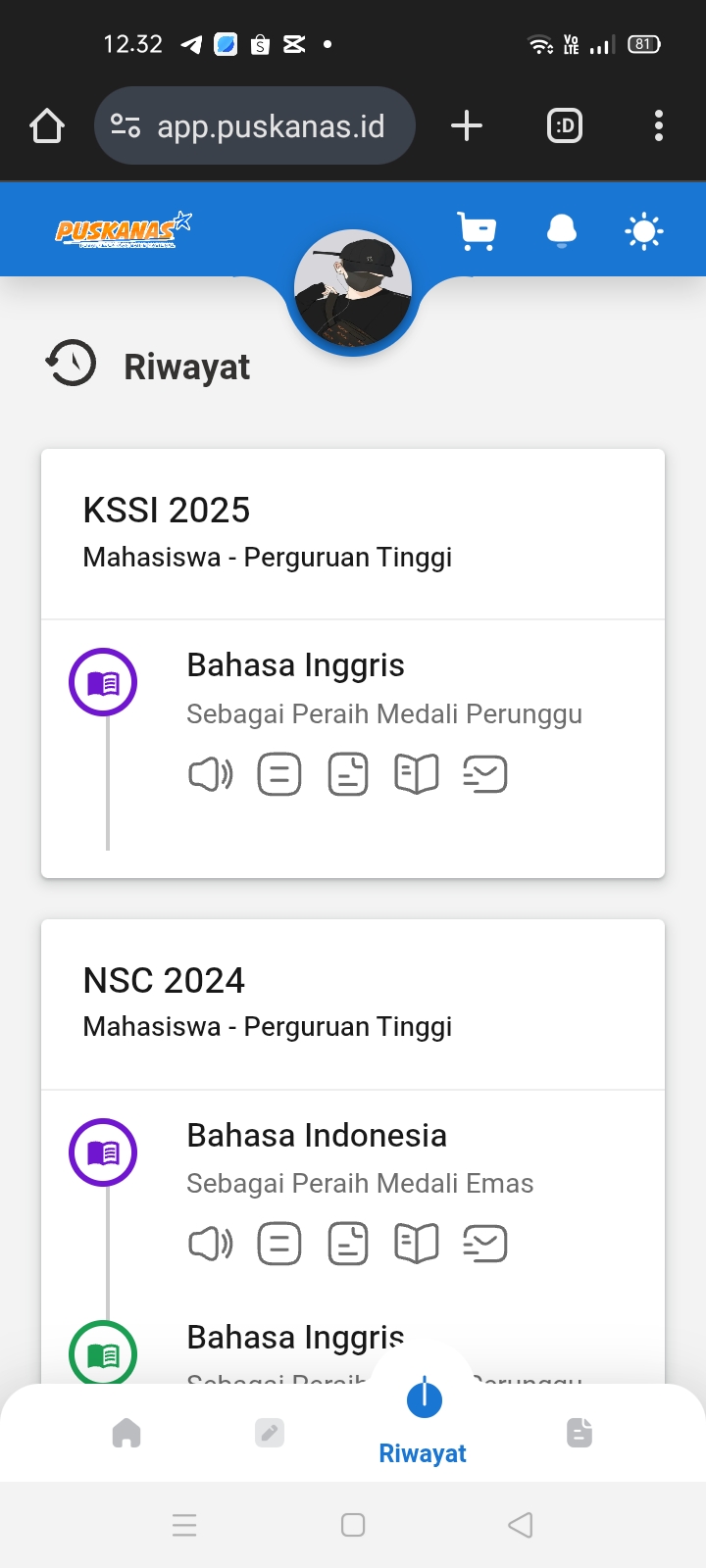This screenshot has height=1568, width=706.
Task: Open notifications bell in header
Action: click(561, 231)
